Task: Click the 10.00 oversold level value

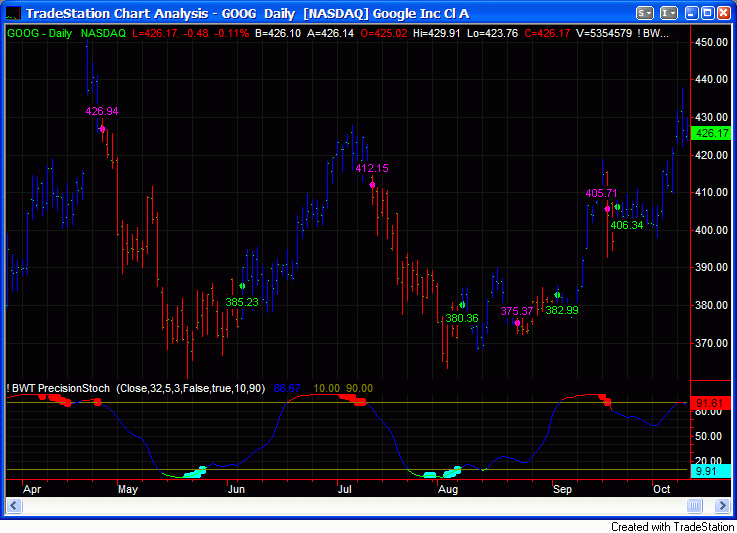Action: tap(326, 389)
